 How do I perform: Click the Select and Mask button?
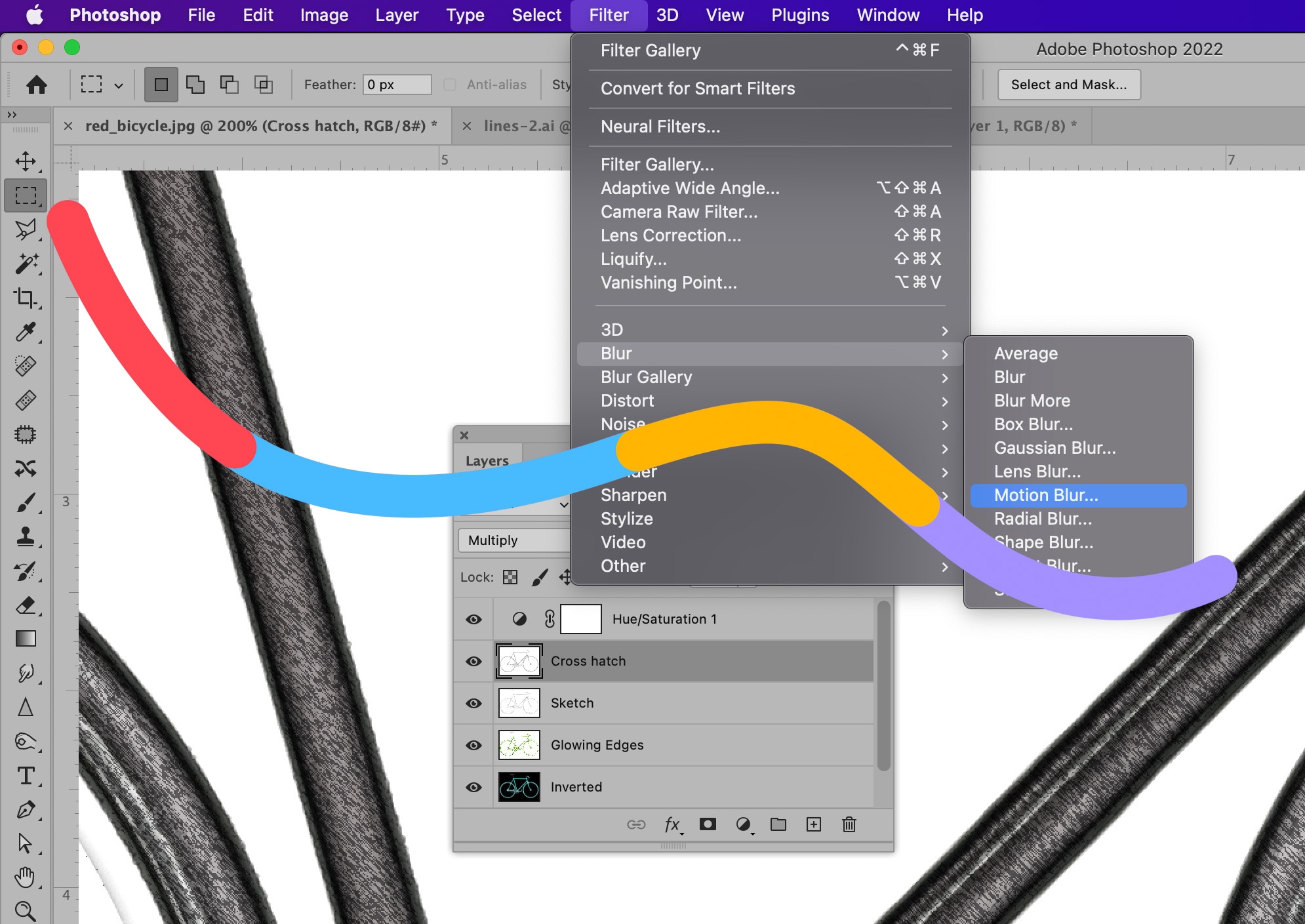pyautogui.click(x=1068, y=85)
